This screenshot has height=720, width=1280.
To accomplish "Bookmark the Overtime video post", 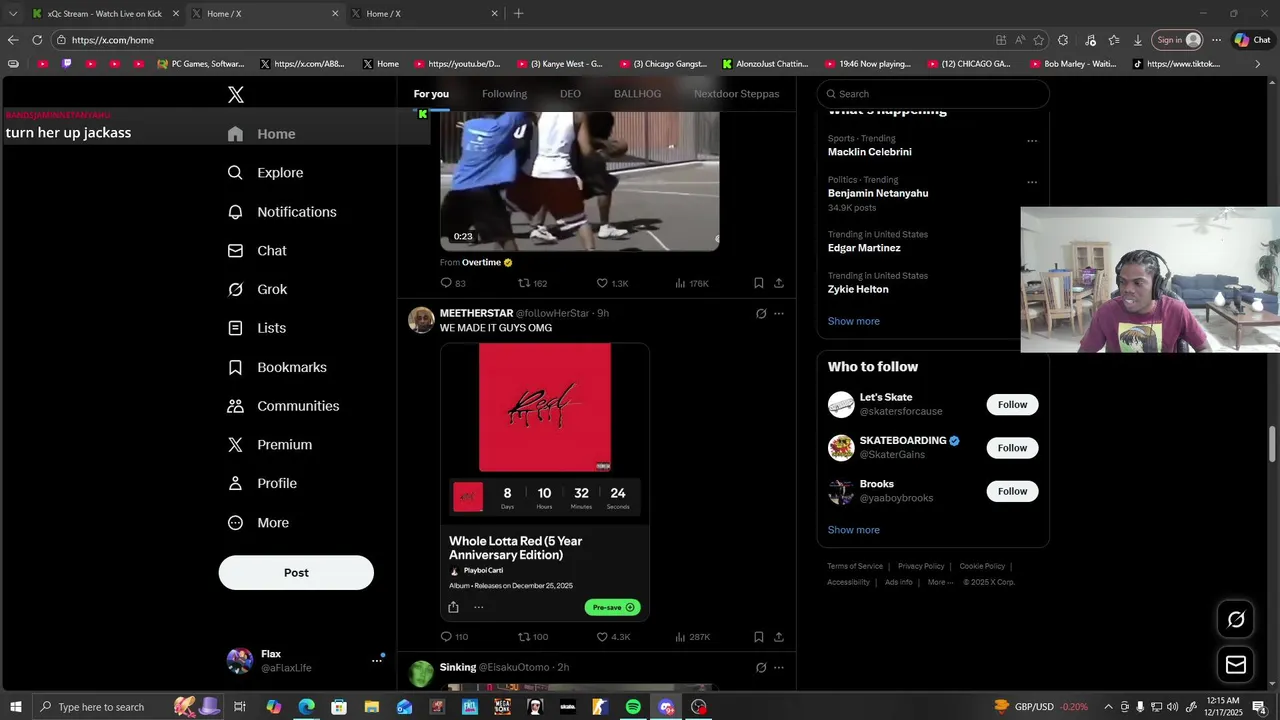I will (x=759, y=284).
